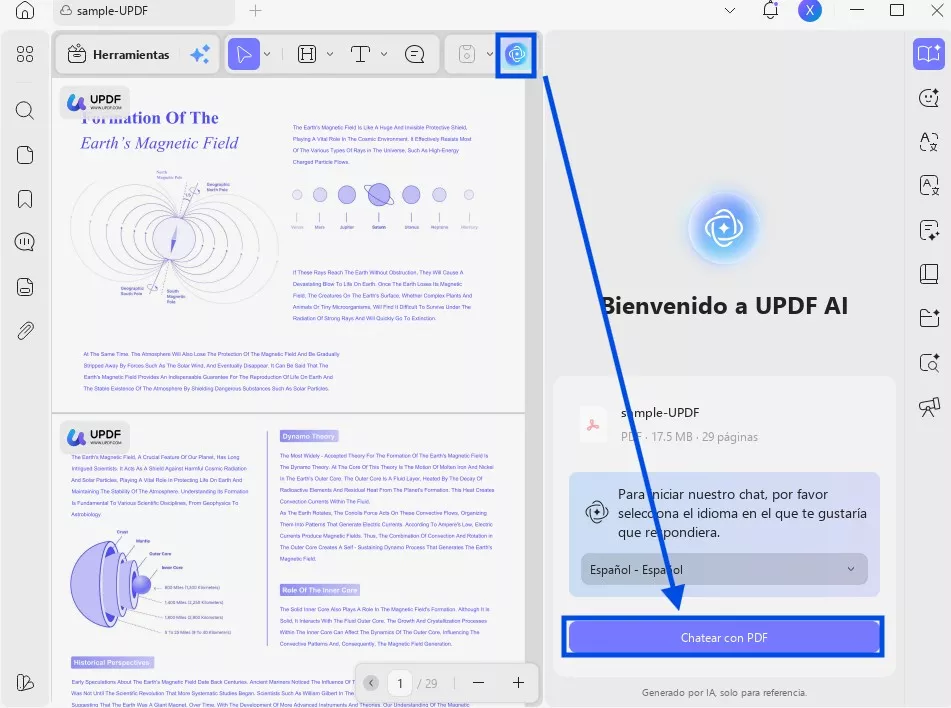Viewport: 951px width, 708px height.
Task: Click the layers icon at sidebar bottom
Action: (x=25, y=683)
